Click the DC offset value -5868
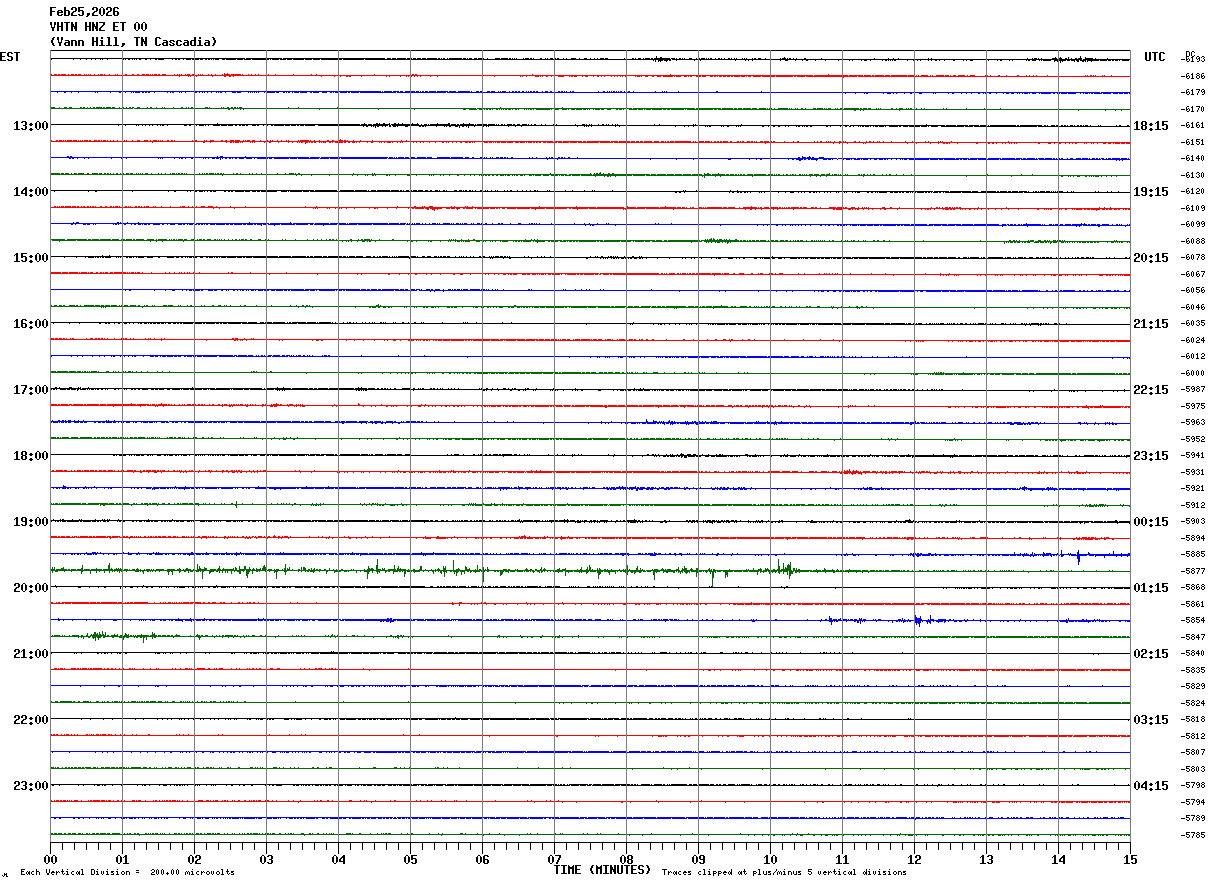Screen dimensions: 1210x886 click(x=1194, y=588)
